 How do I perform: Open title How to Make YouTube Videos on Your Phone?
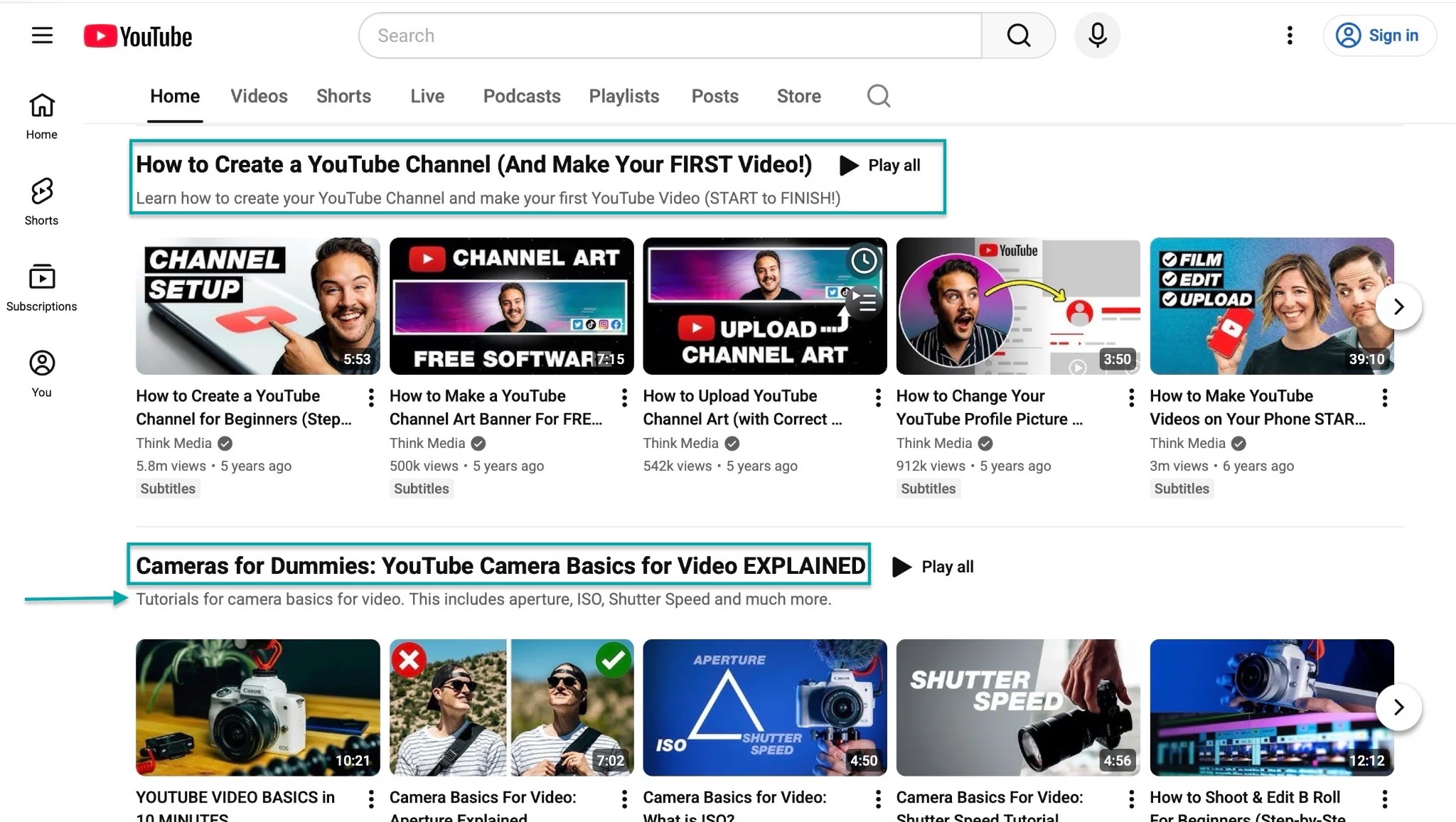point(1258,407)
